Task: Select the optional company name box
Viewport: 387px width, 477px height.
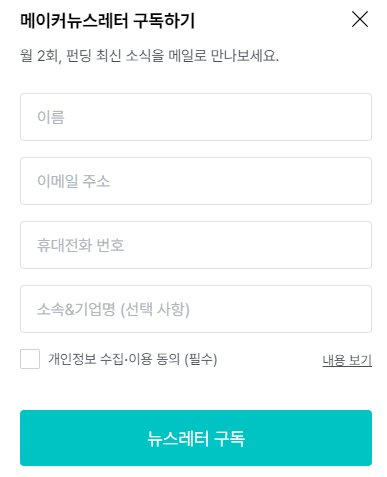Action: tap(196, 309)
